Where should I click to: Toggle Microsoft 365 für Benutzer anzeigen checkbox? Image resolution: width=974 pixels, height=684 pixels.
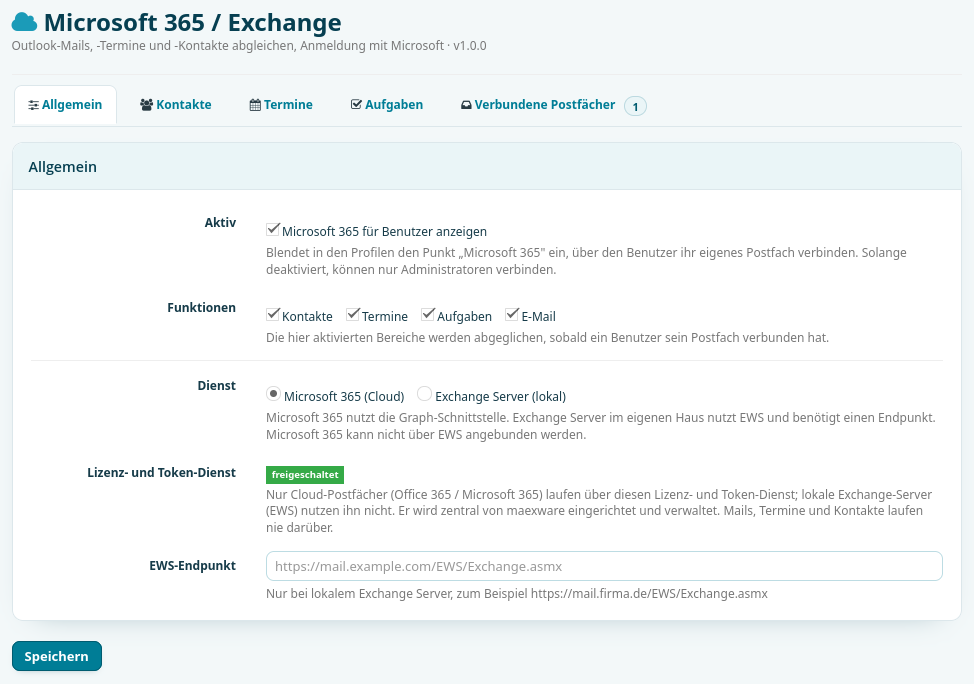273,229
